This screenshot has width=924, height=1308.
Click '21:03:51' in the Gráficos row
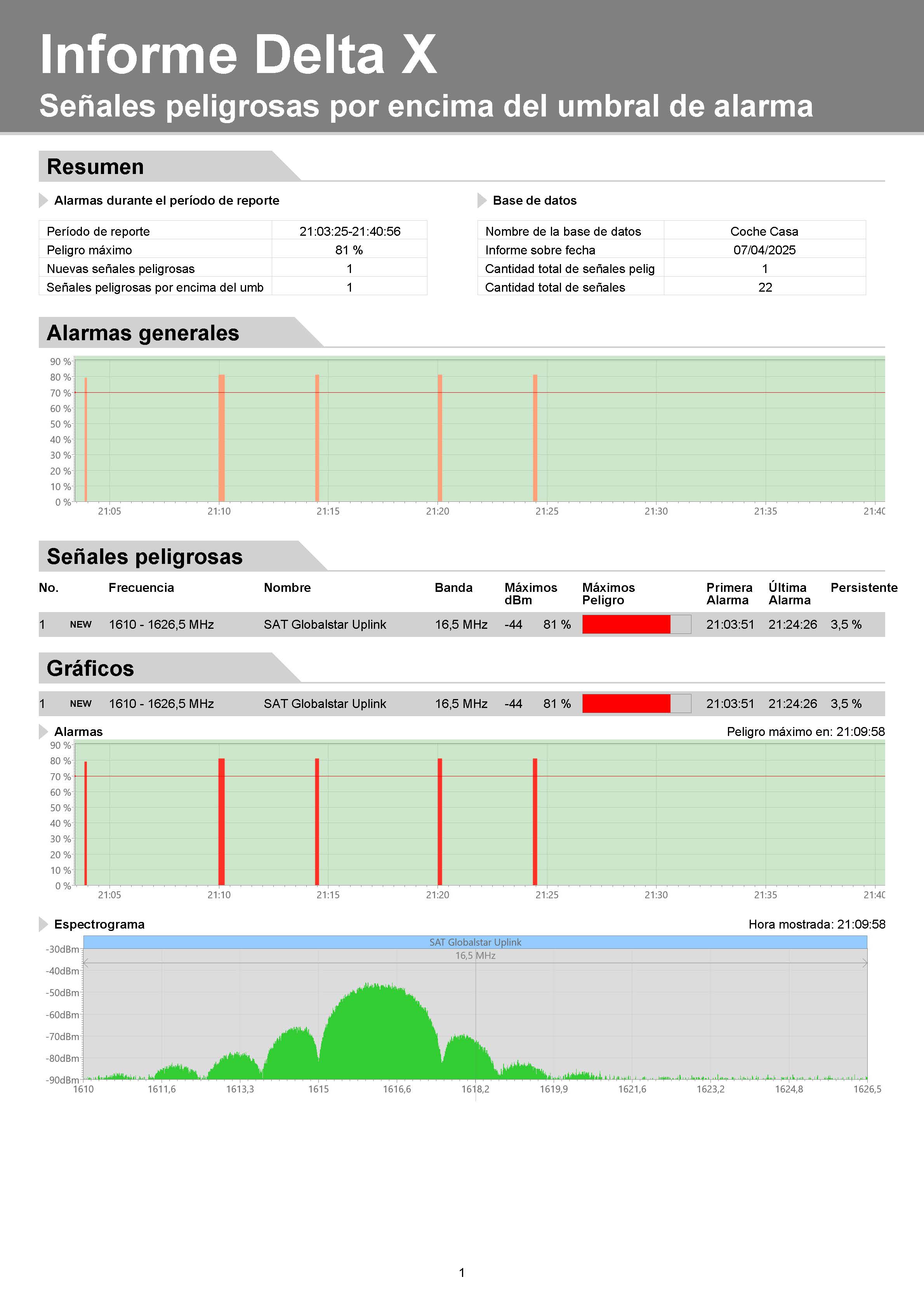point(730,704)
